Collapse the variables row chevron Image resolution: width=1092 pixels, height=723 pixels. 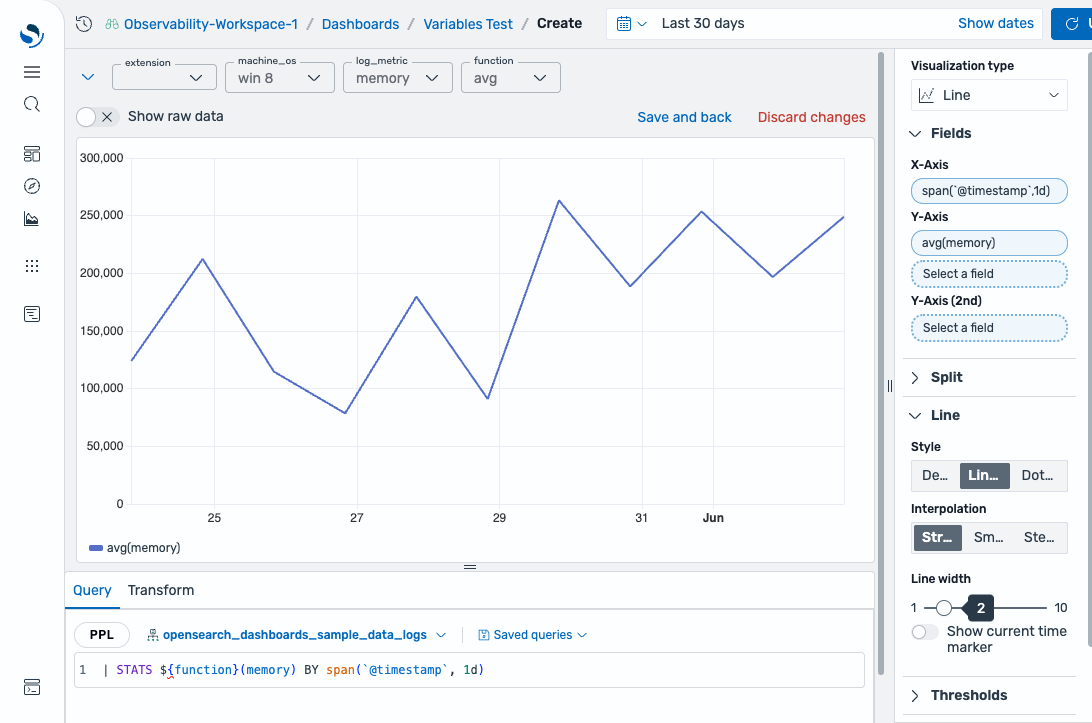88,77
